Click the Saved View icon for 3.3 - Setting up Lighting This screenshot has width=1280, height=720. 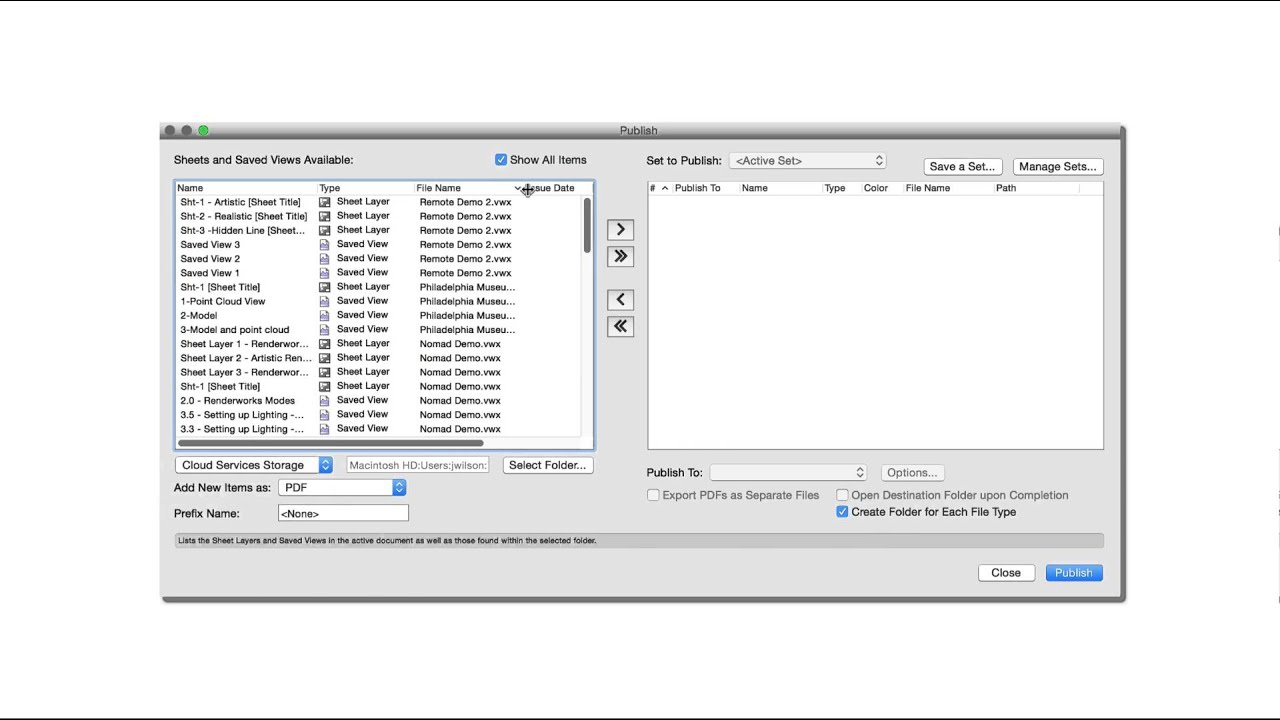click(325, 429)
